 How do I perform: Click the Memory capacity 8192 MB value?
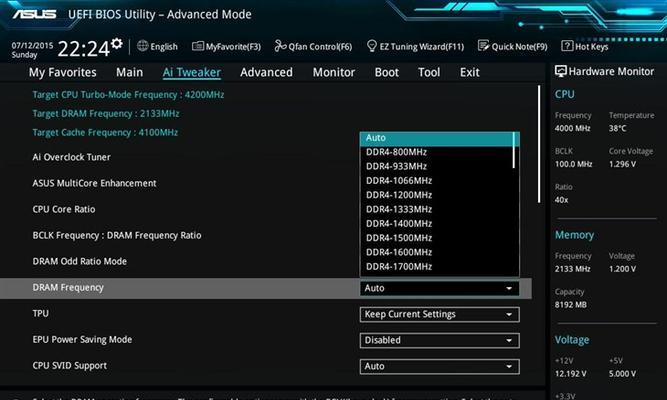(570, 305)
